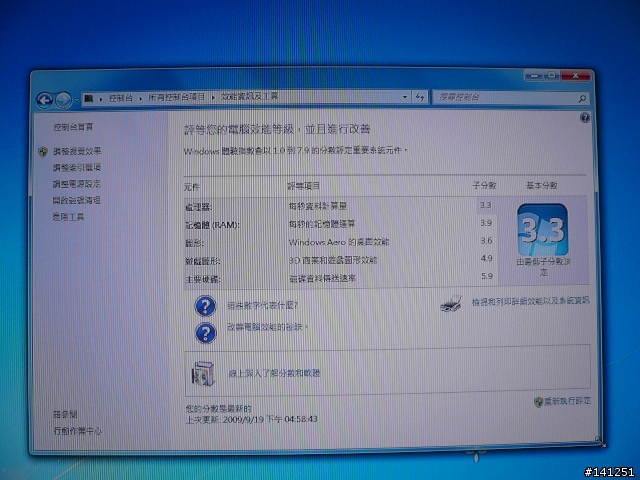Open 進階工具 link

click(68, 217)
